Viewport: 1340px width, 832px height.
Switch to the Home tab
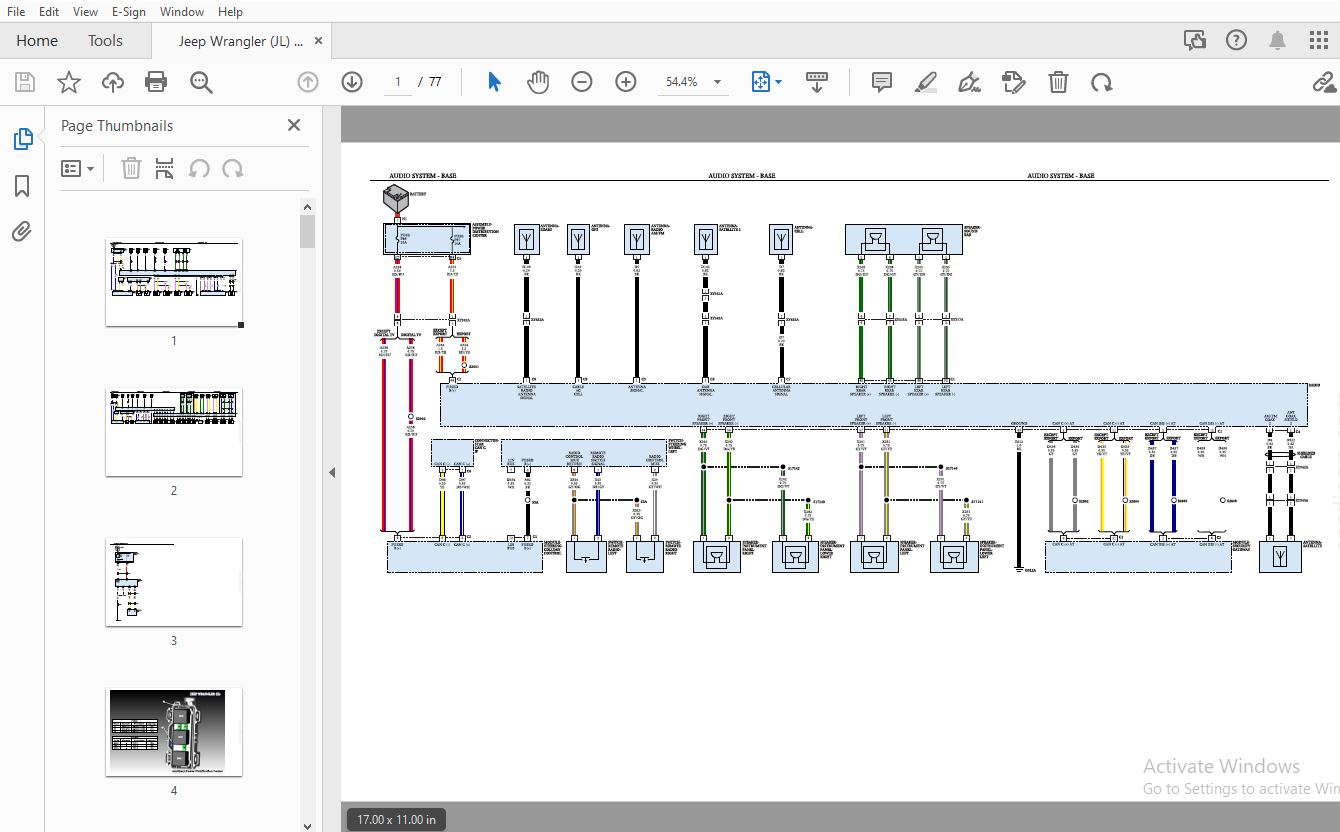click(37, 40)
